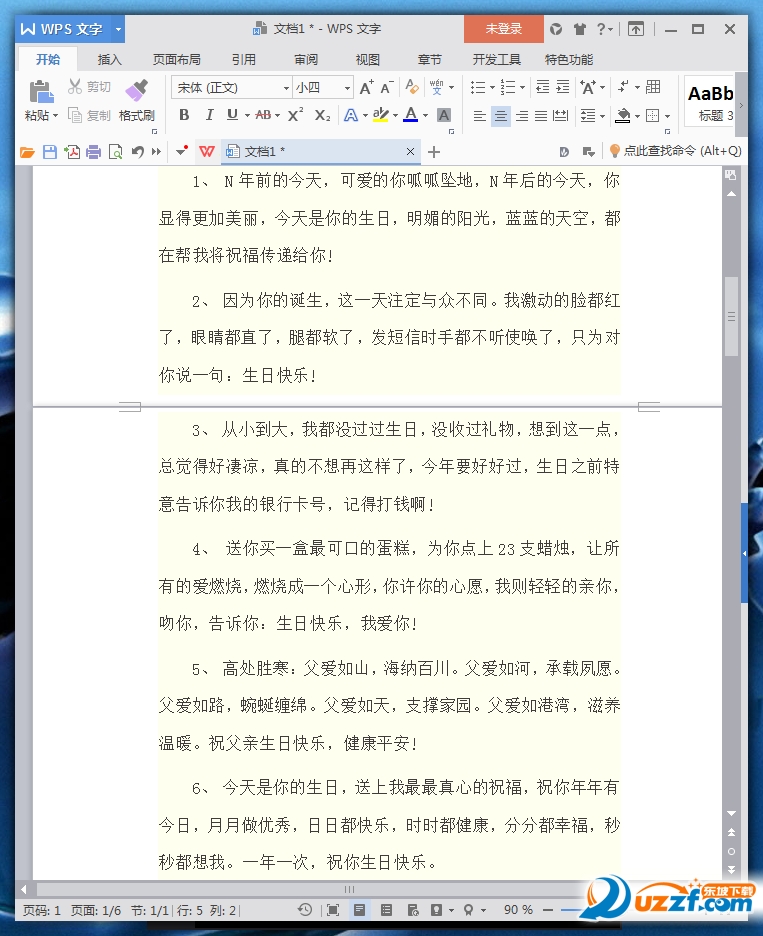Image resolution: width=763 pixels, height=936 pixels.
Task: Switch to page layout view in the status bar
Action: [359, 910]
